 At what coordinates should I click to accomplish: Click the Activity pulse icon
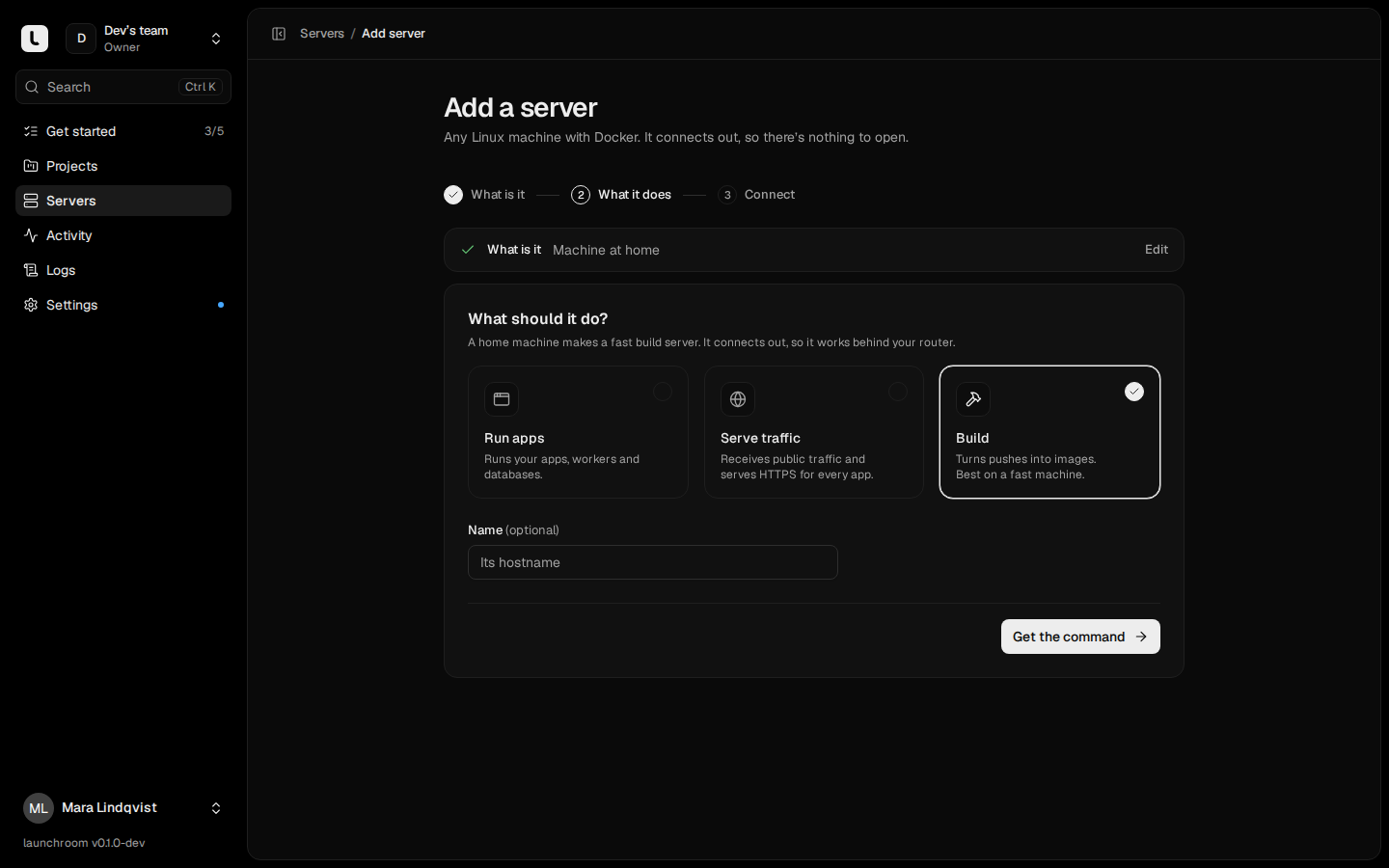[31, 235]
